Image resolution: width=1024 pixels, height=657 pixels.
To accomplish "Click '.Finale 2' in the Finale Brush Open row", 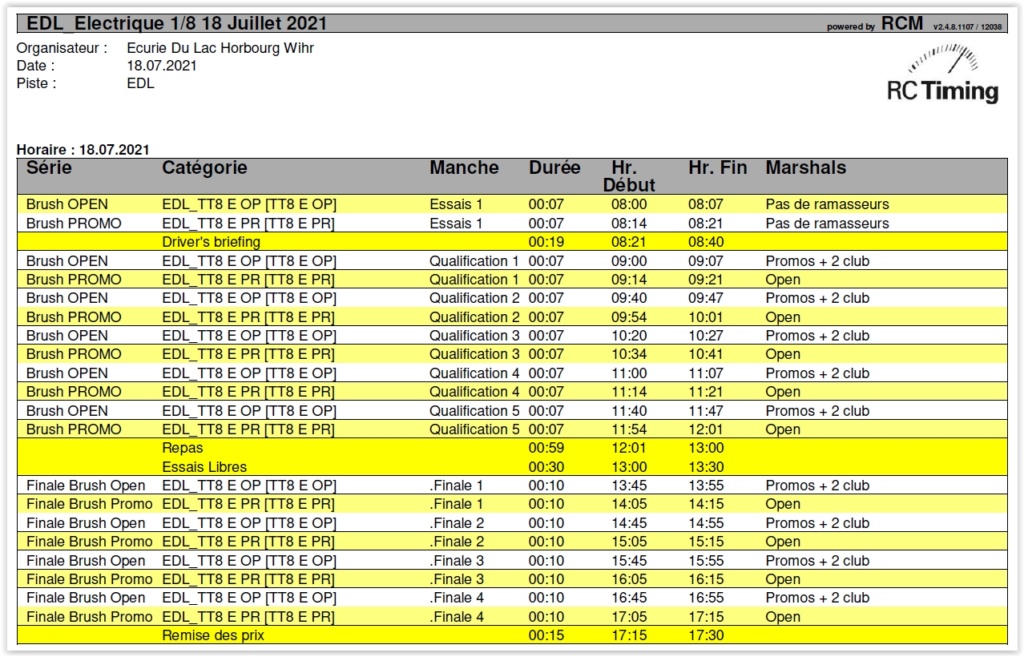I will tap(456, 523).
